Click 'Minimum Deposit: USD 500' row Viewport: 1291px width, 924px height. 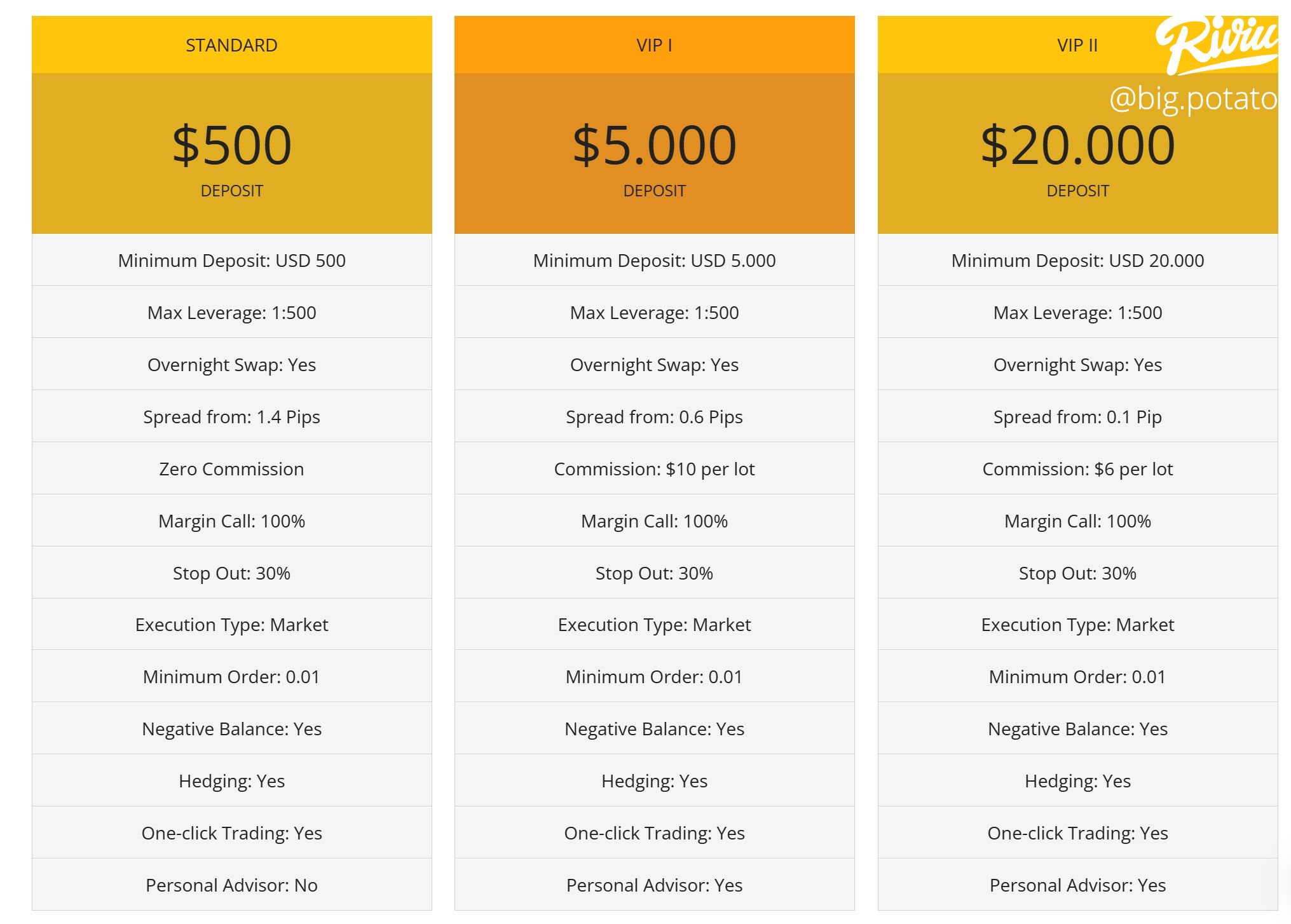click(x=231, y=261)
